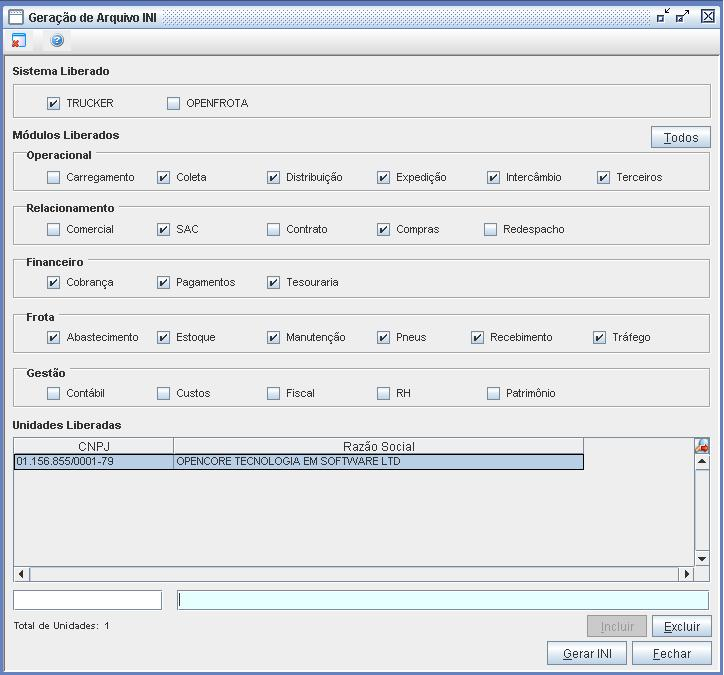
Task: Click the CNPJ column header
Action: pos(93,446)
